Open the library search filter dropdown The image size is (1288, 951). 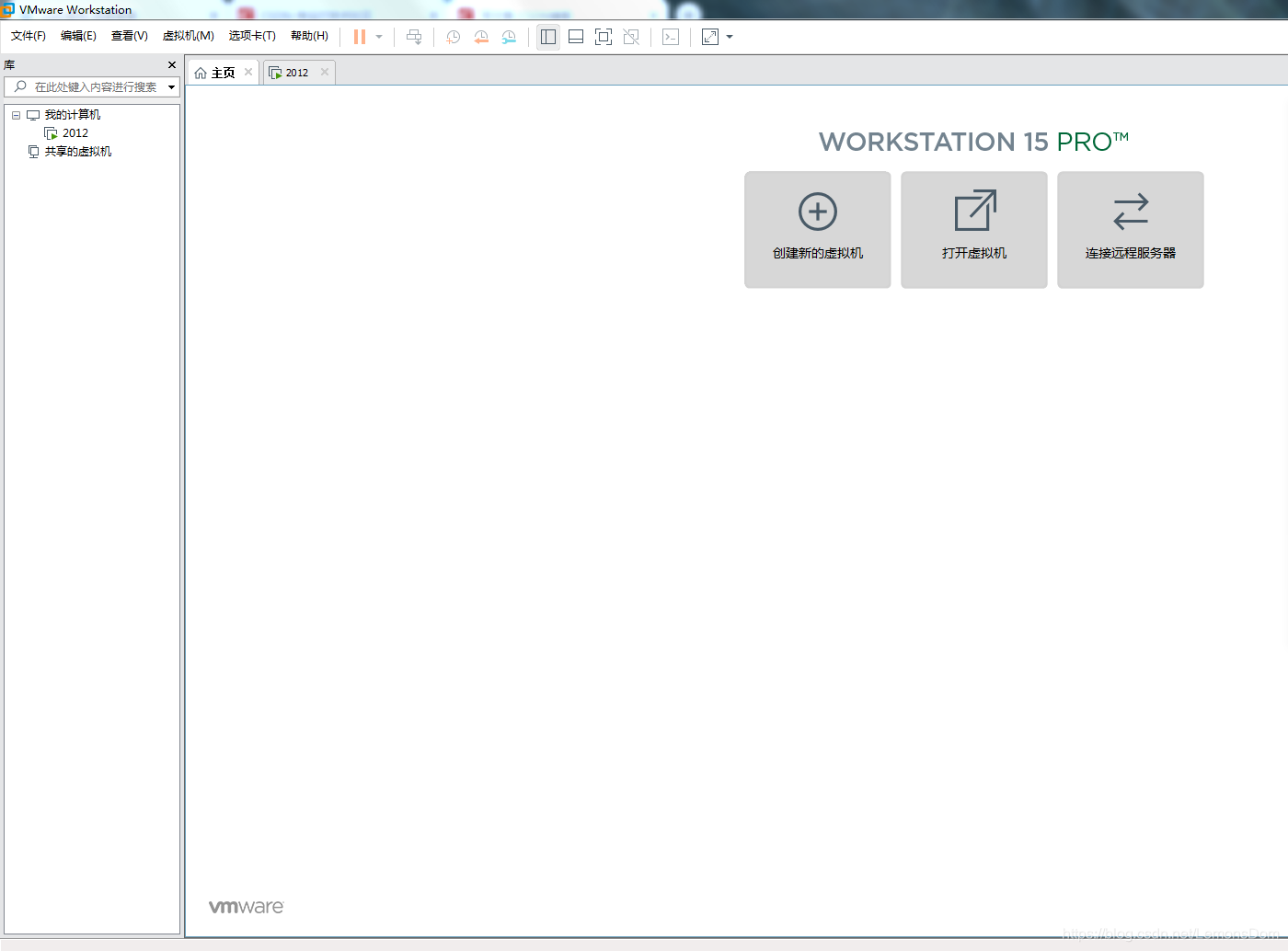pos(171,87)
